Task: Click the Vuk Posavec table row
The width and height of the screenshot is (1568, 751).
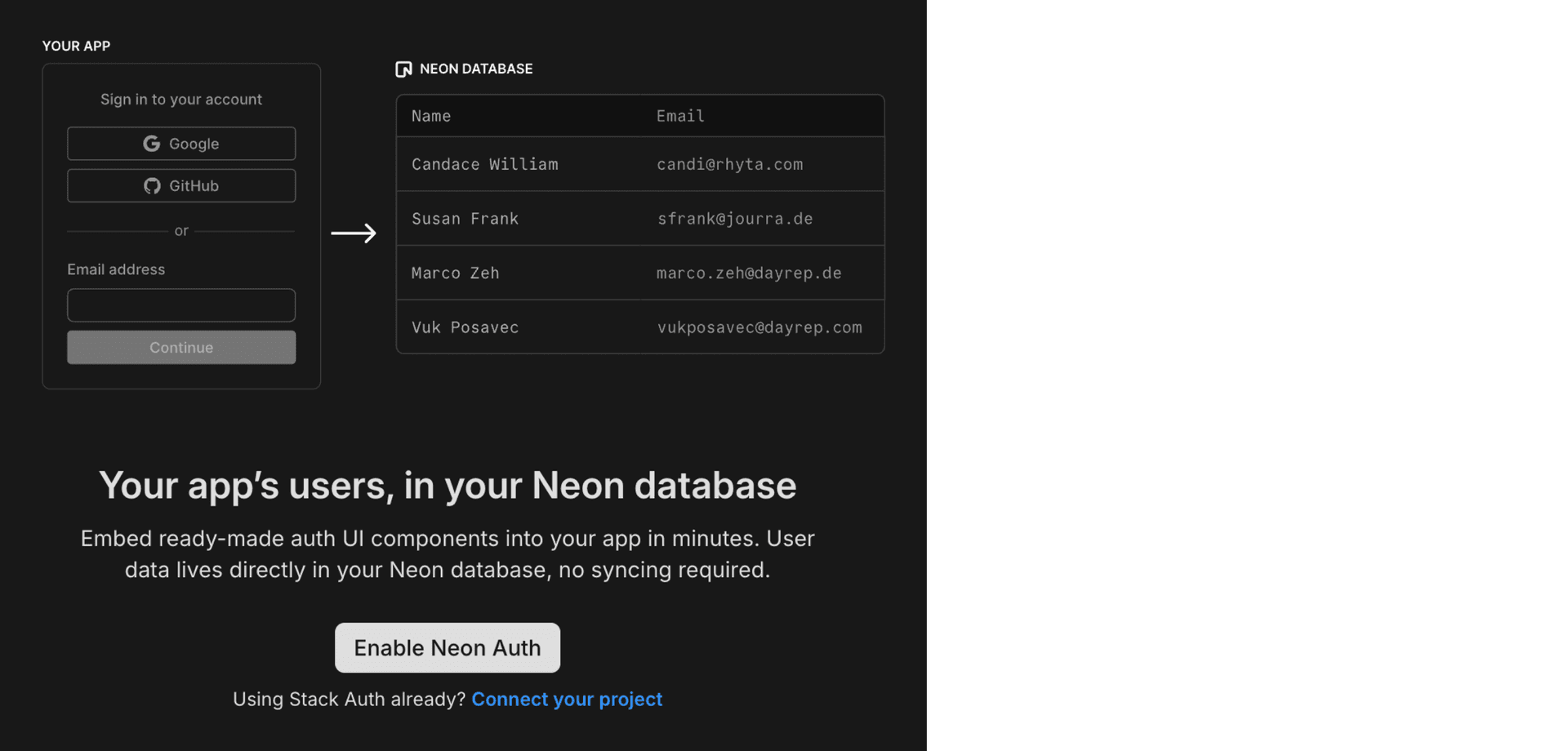Action: click(639, 327)
